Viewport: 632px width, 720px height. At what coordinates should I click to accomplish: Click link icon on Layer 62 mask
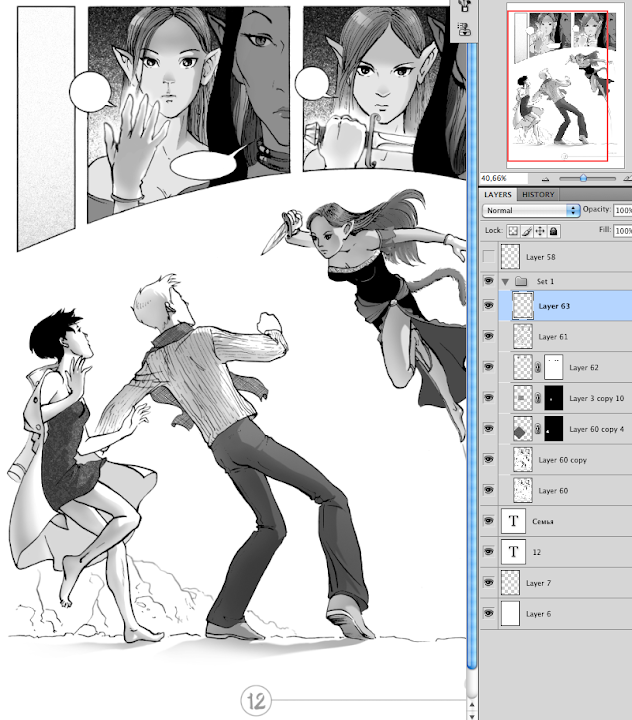(x=538, y=367)
